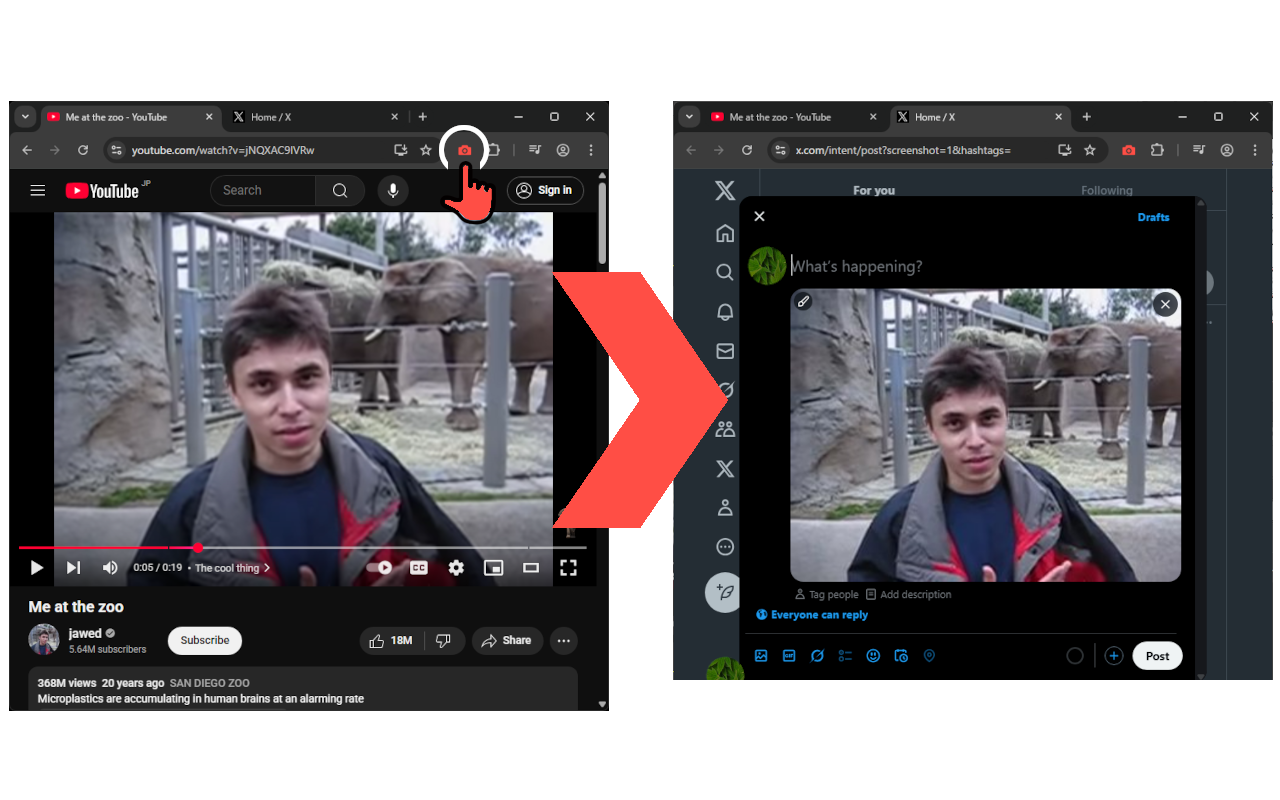Click the red camera screenshot extension icon
The image size is (1280, 800).
pyautogui.click(x=465, y=150)
